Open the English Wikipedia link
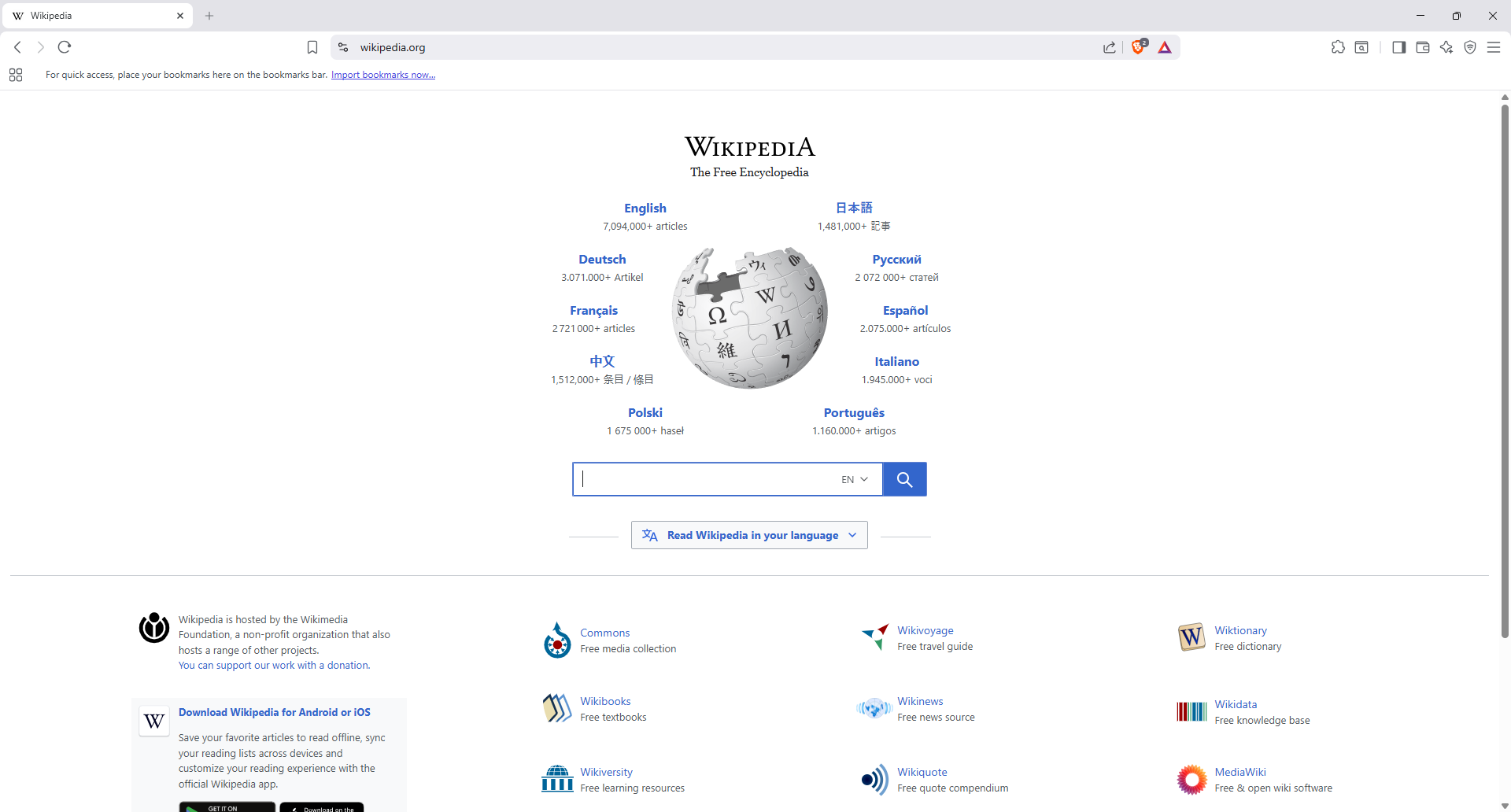Viewport: 1511px width, 812px height. 645,208
